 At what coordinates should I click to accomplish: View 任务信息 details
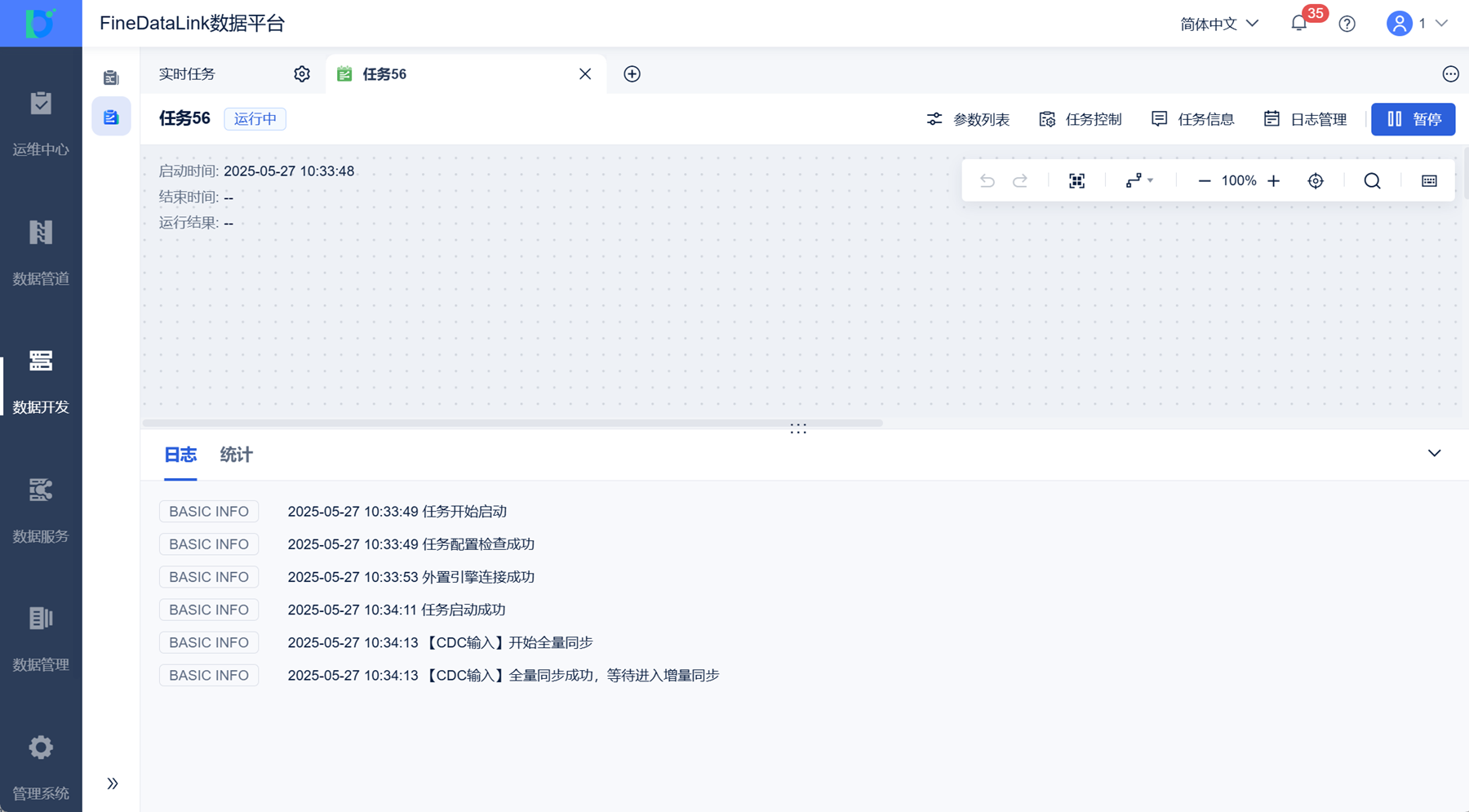pos(1192,119)
